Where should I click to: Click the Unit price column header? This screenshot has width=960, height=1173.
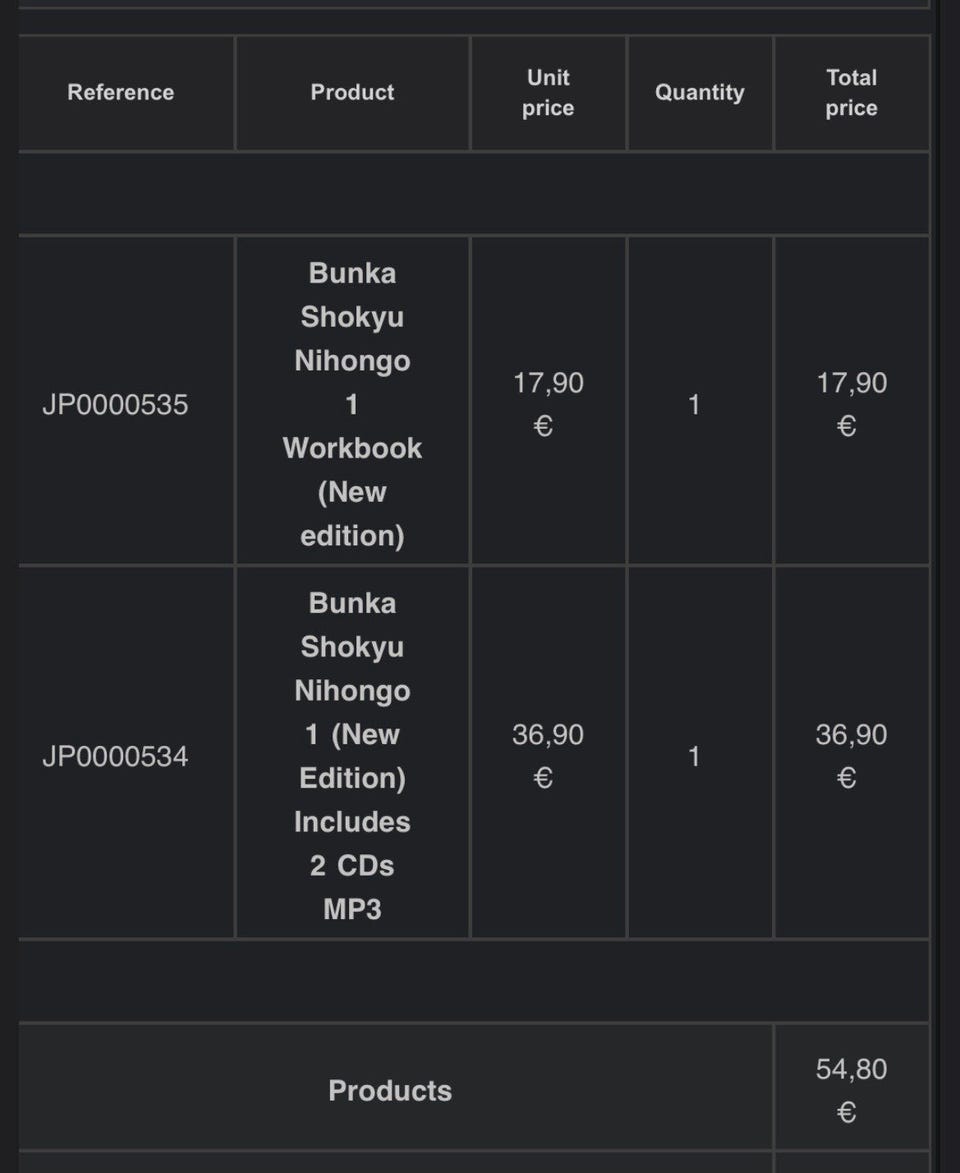click(x=548, y=92)
